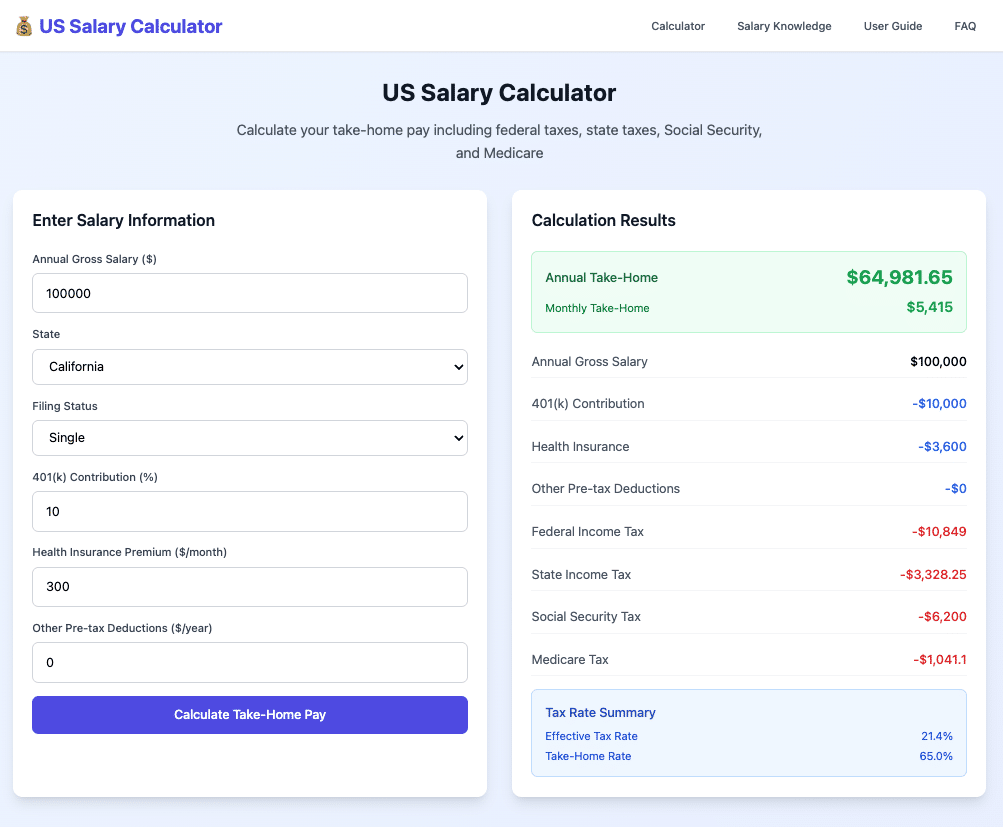
Task: Navigate to Salary Knowledge
Action: [784, 26]
